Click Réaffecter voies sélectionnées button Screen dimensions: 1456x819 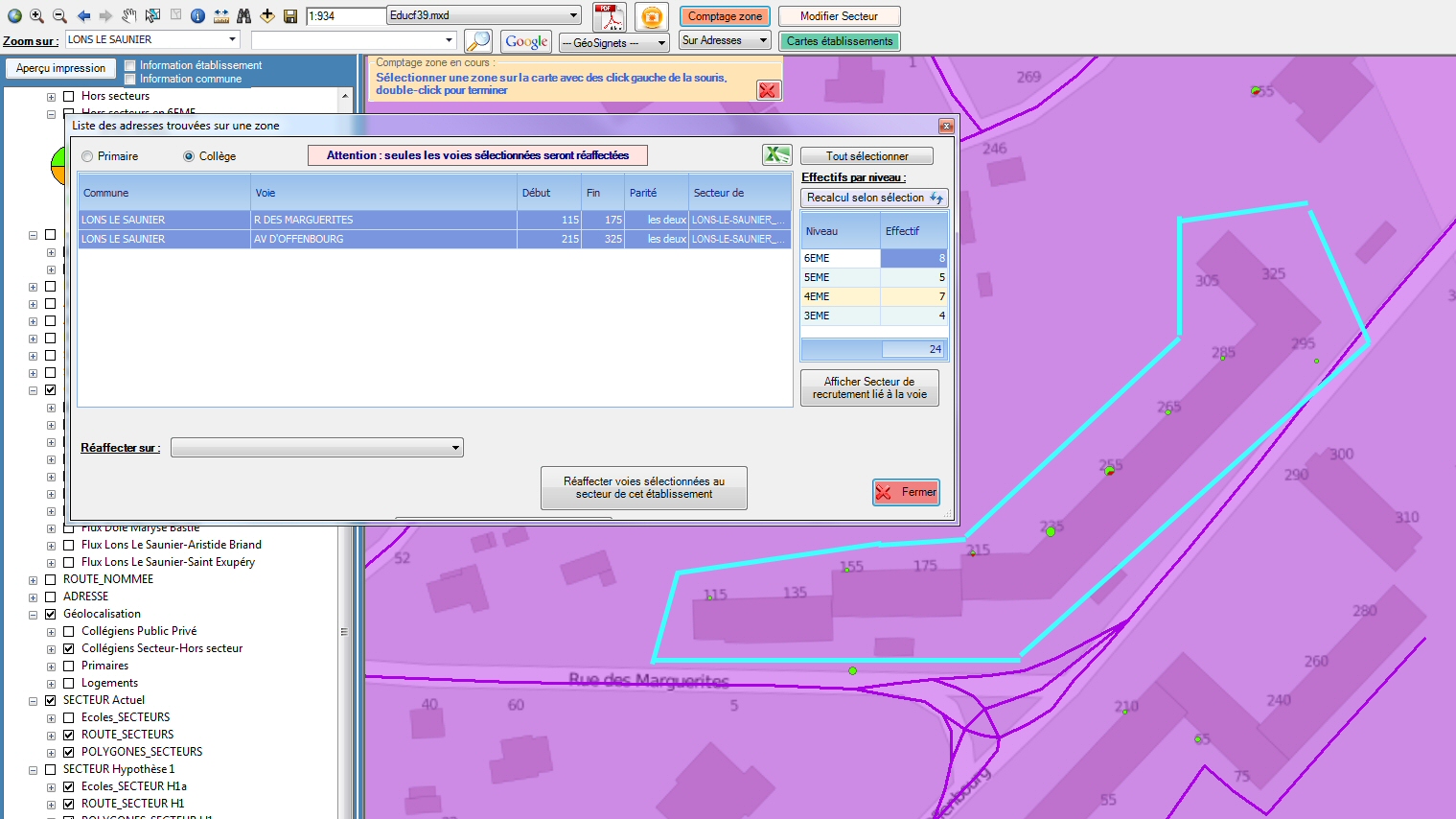pos(643,488)
